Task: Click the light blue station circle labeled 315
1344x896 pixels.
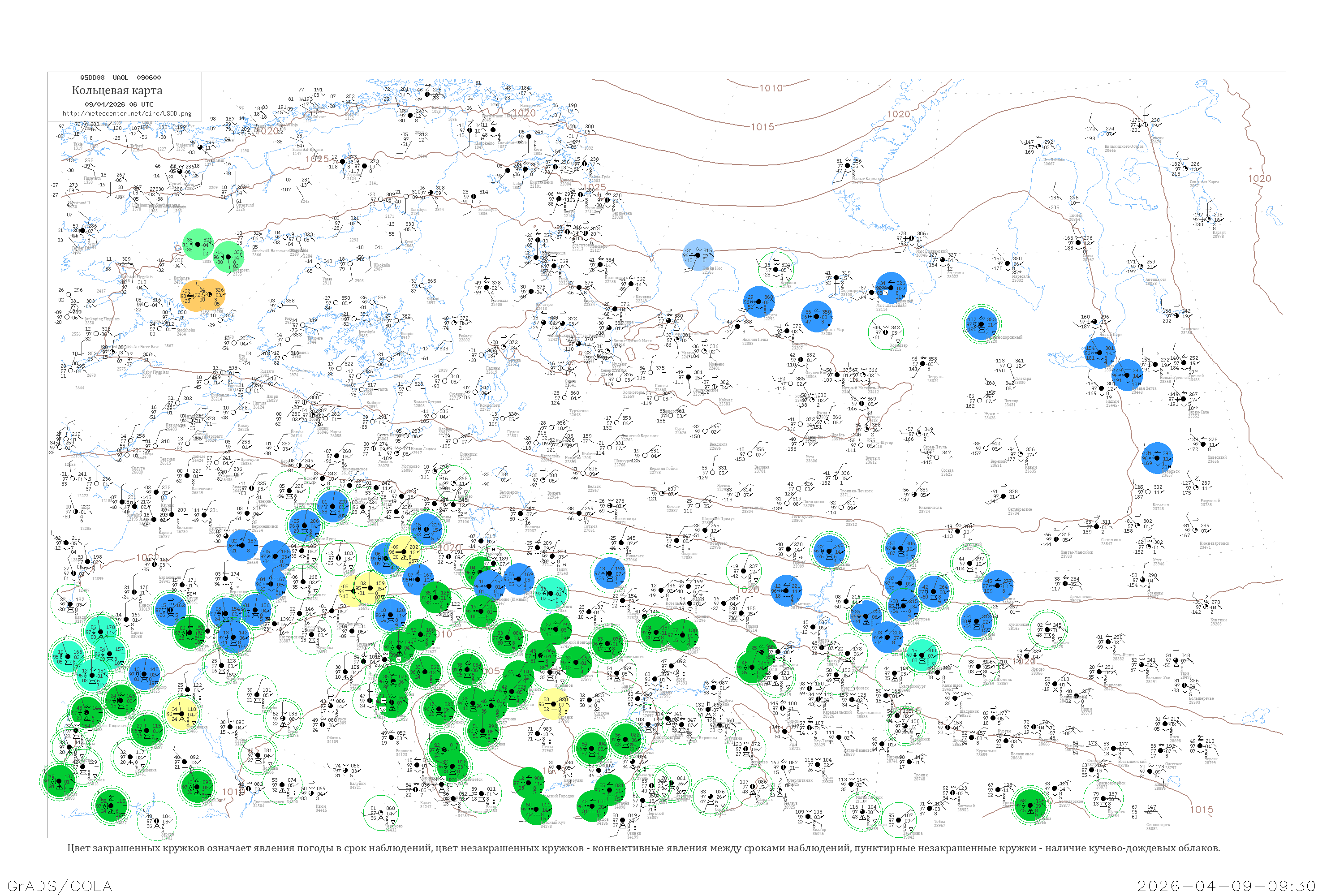Action: pos(698,255)
